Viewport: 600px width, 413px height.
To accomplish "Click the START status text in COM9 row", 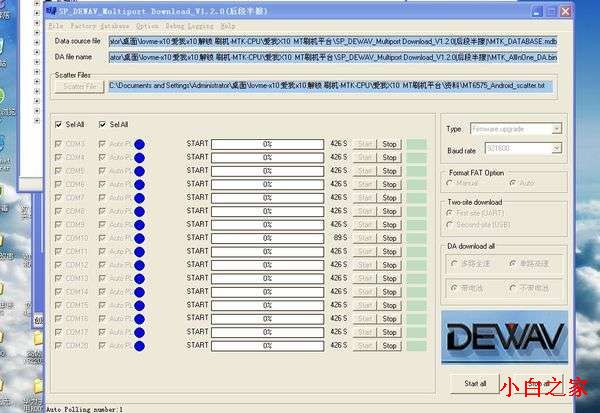I will [197, 224].
